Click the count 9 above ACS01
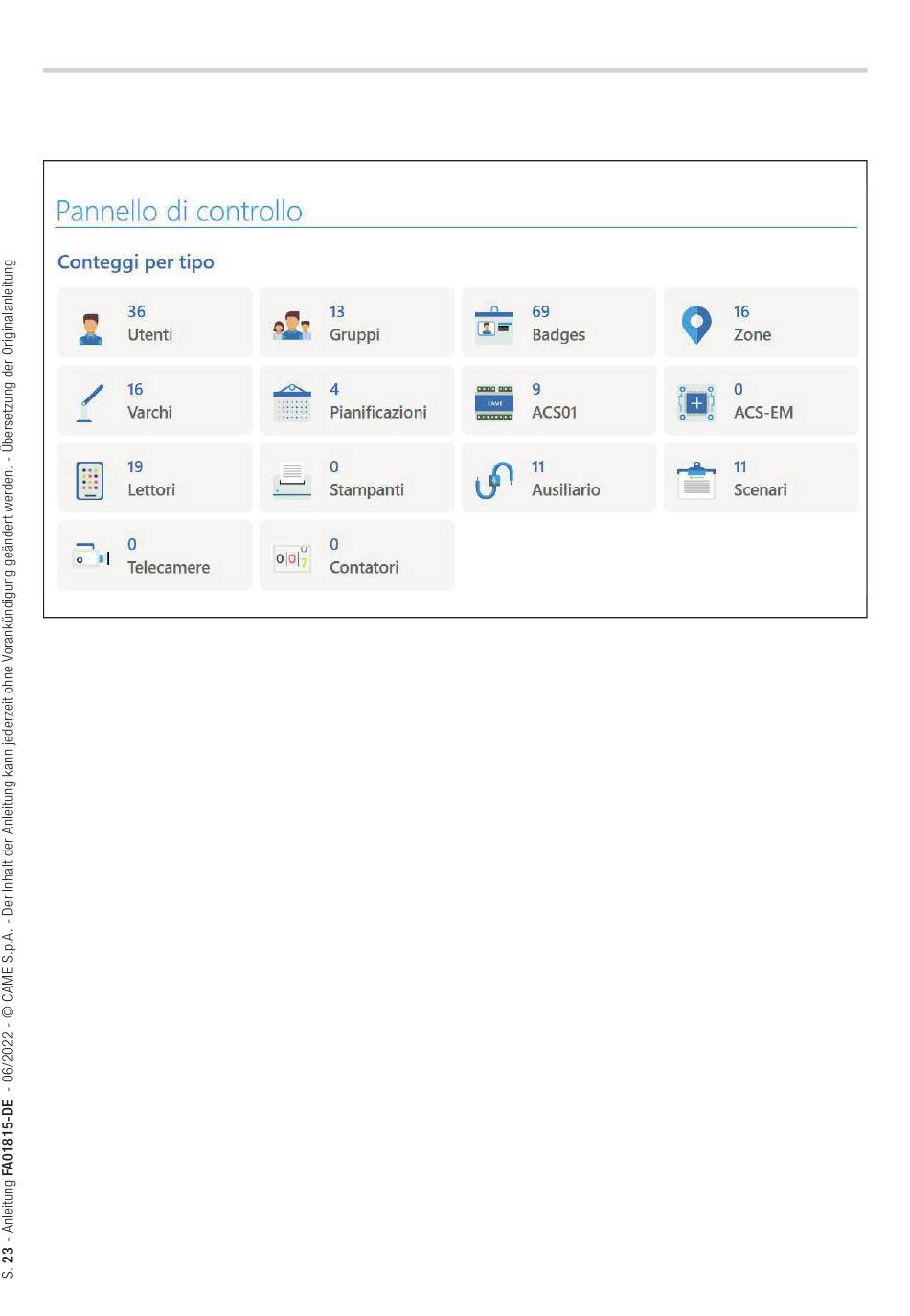Viewport: 910px width, 1316px height. pos(536,390)
